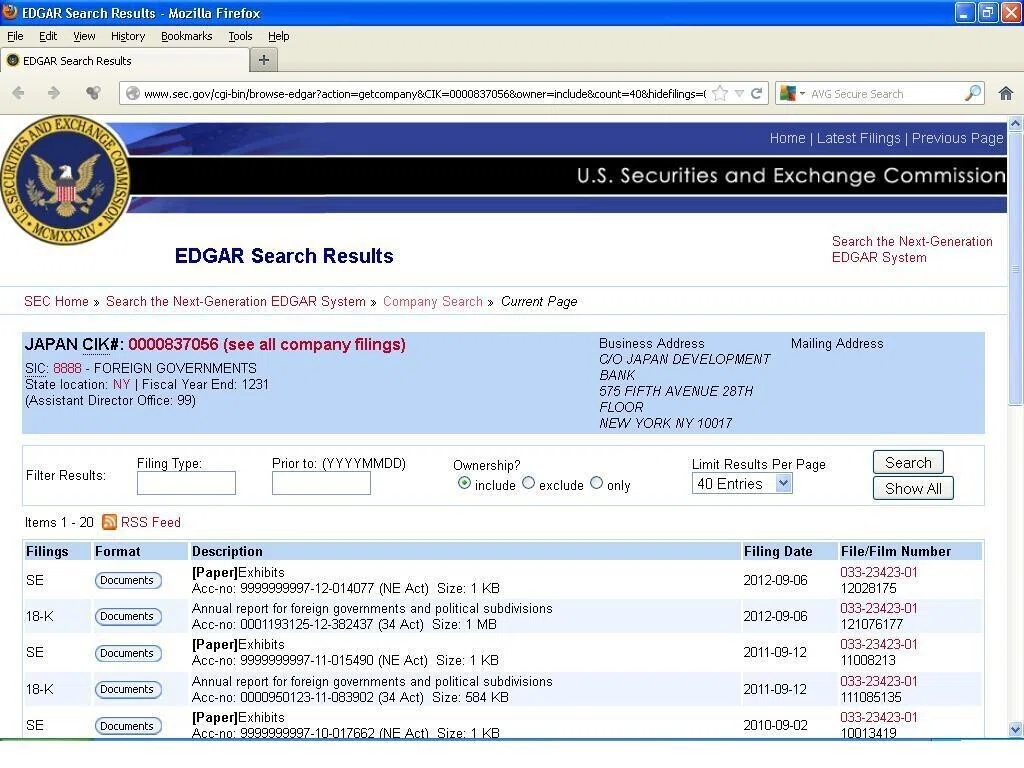Select the include ownership radio
Image resolution: width=1024 pixels, height=768 pixels.
[464, 483]
